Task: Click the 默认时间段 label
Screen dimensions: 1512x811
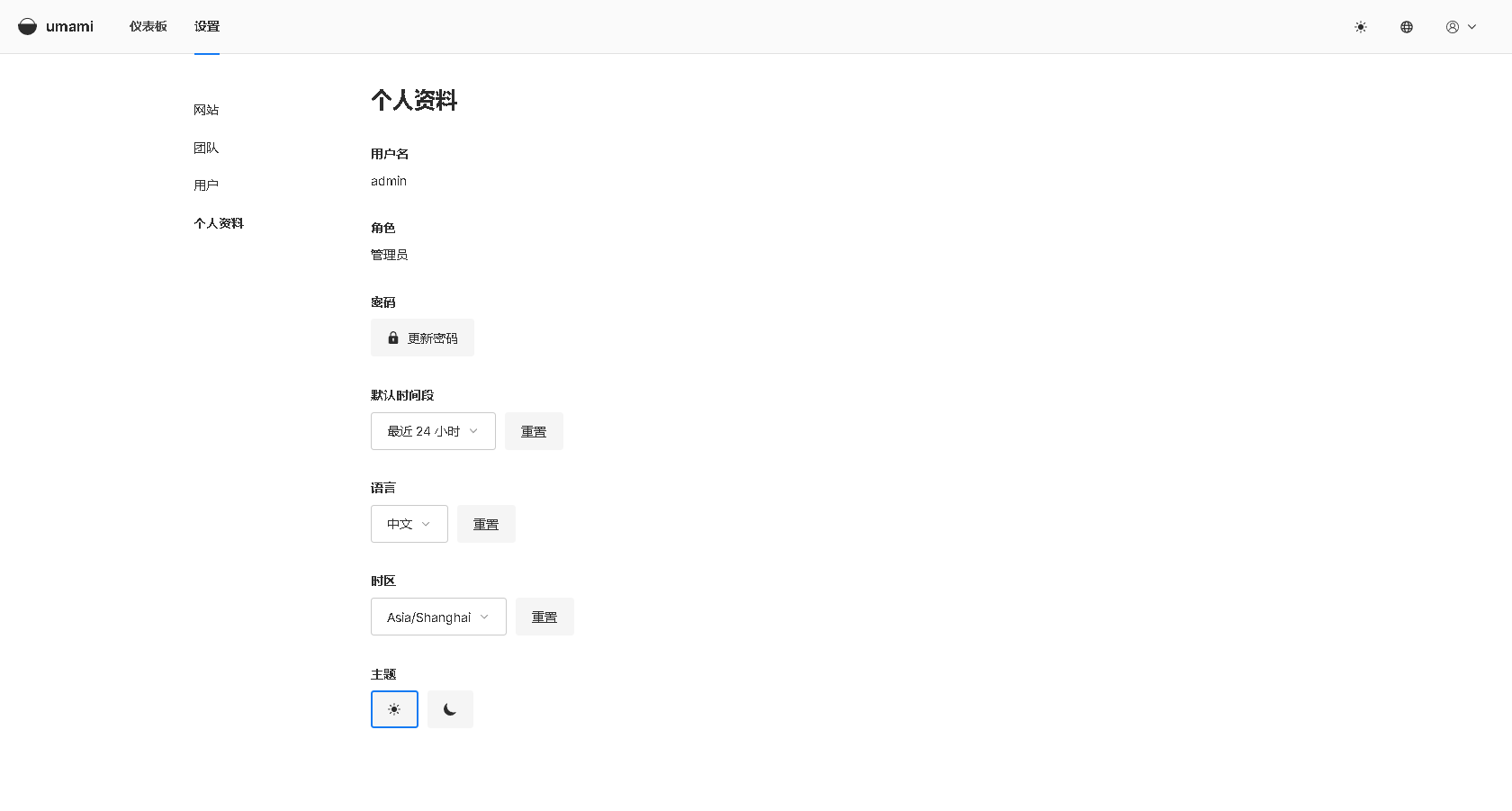Action: pyautogui.click(x=402, y=395)
